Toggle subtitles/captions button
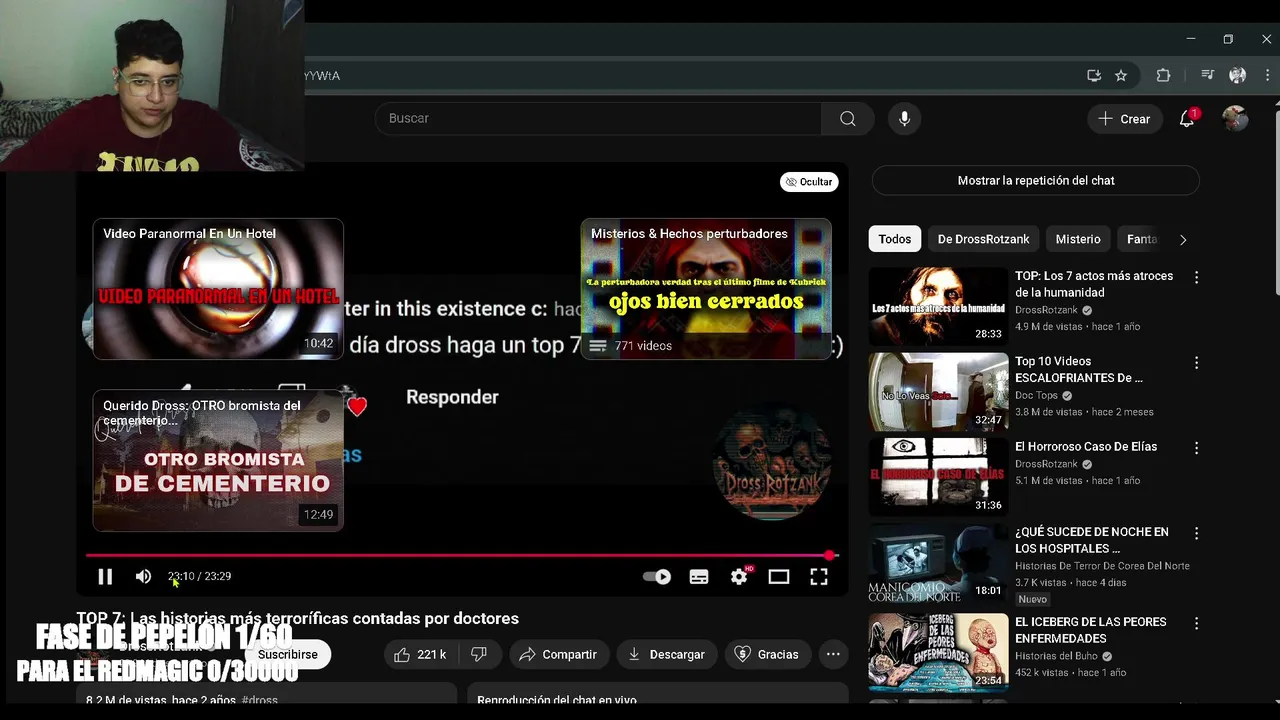The image size is (1280, 720). pos(699,576)
